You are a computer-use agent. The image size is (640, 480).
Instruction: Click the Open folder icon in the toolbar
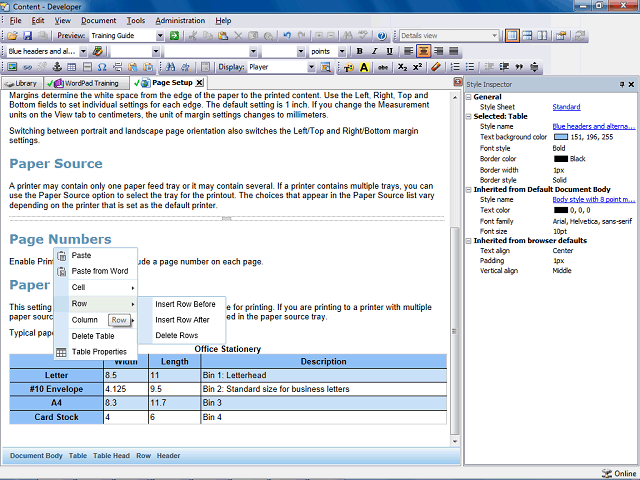12,36
